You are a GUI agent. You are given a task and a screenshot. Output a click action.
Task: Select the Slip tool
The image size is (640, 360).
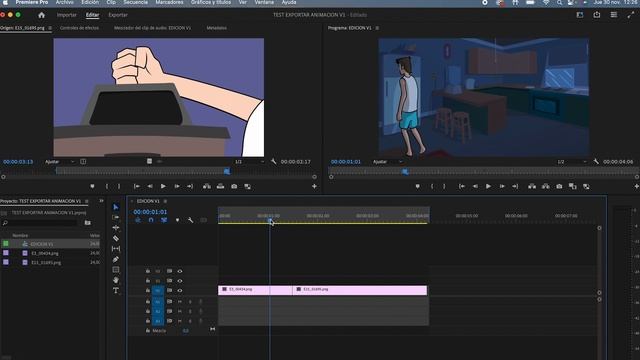pos(116,249)
